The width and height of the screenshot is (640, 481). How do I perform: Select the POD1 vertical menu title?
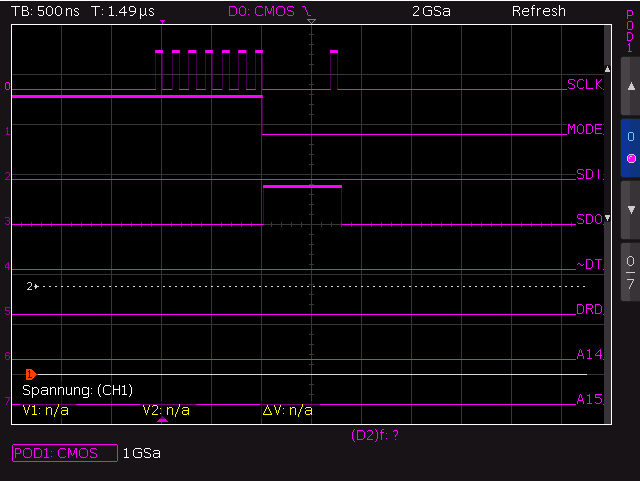630,31
